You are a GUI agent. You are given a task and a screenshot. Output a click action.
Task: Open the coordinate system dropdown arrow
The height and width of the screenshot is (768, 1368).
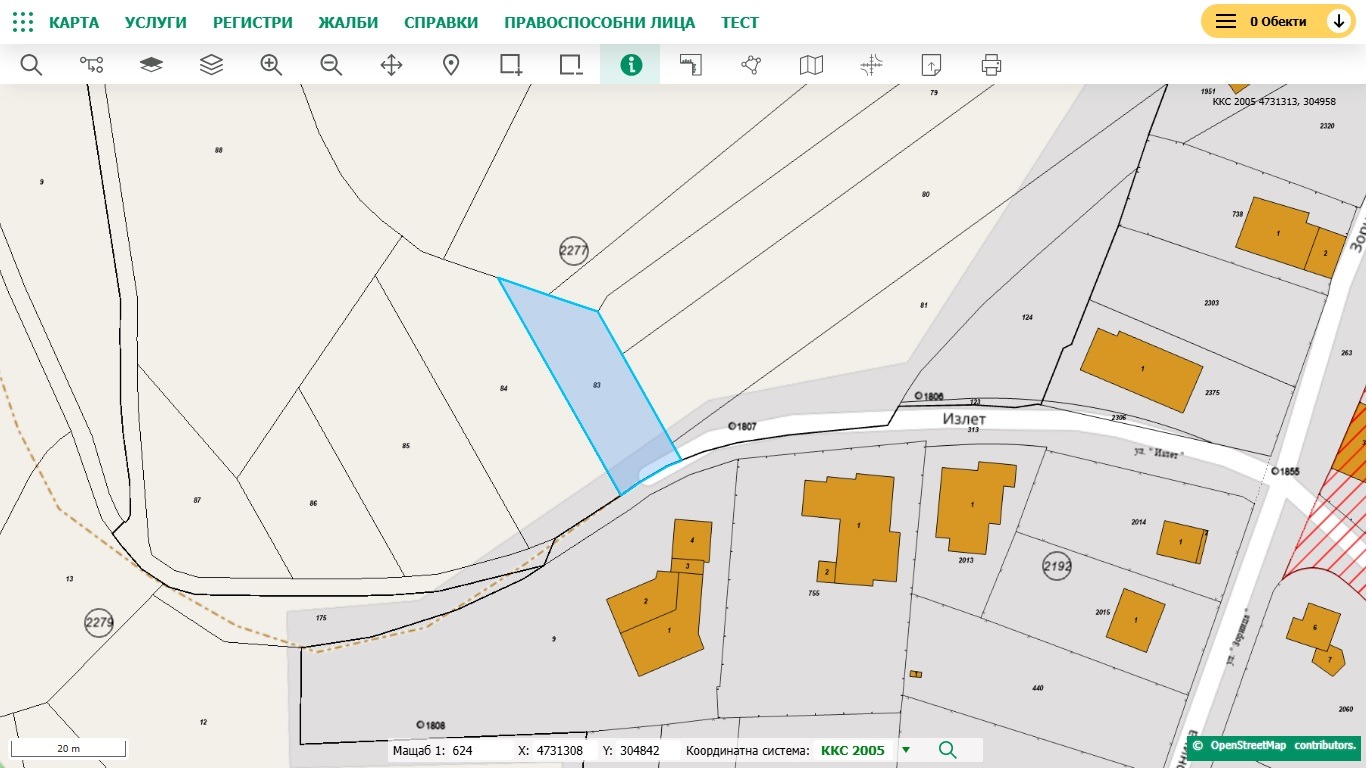(x=906, y=750)
